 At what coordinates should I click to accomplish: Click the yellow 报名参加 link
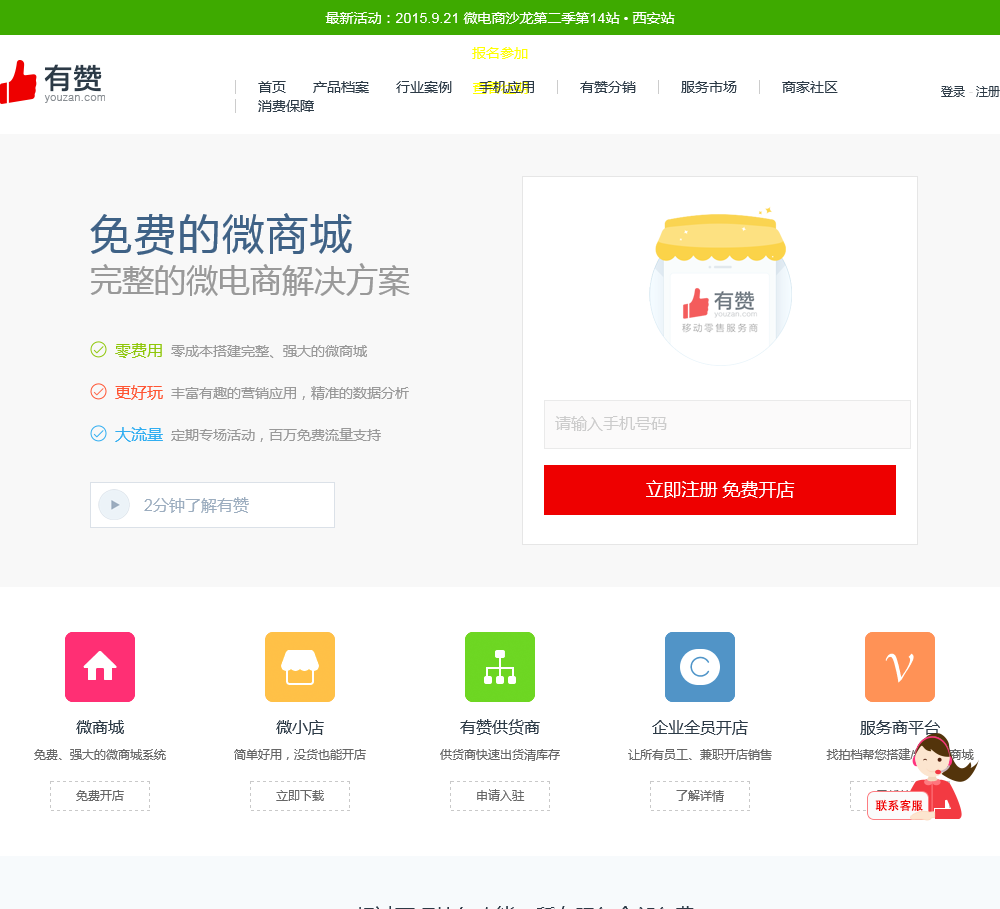500,53
